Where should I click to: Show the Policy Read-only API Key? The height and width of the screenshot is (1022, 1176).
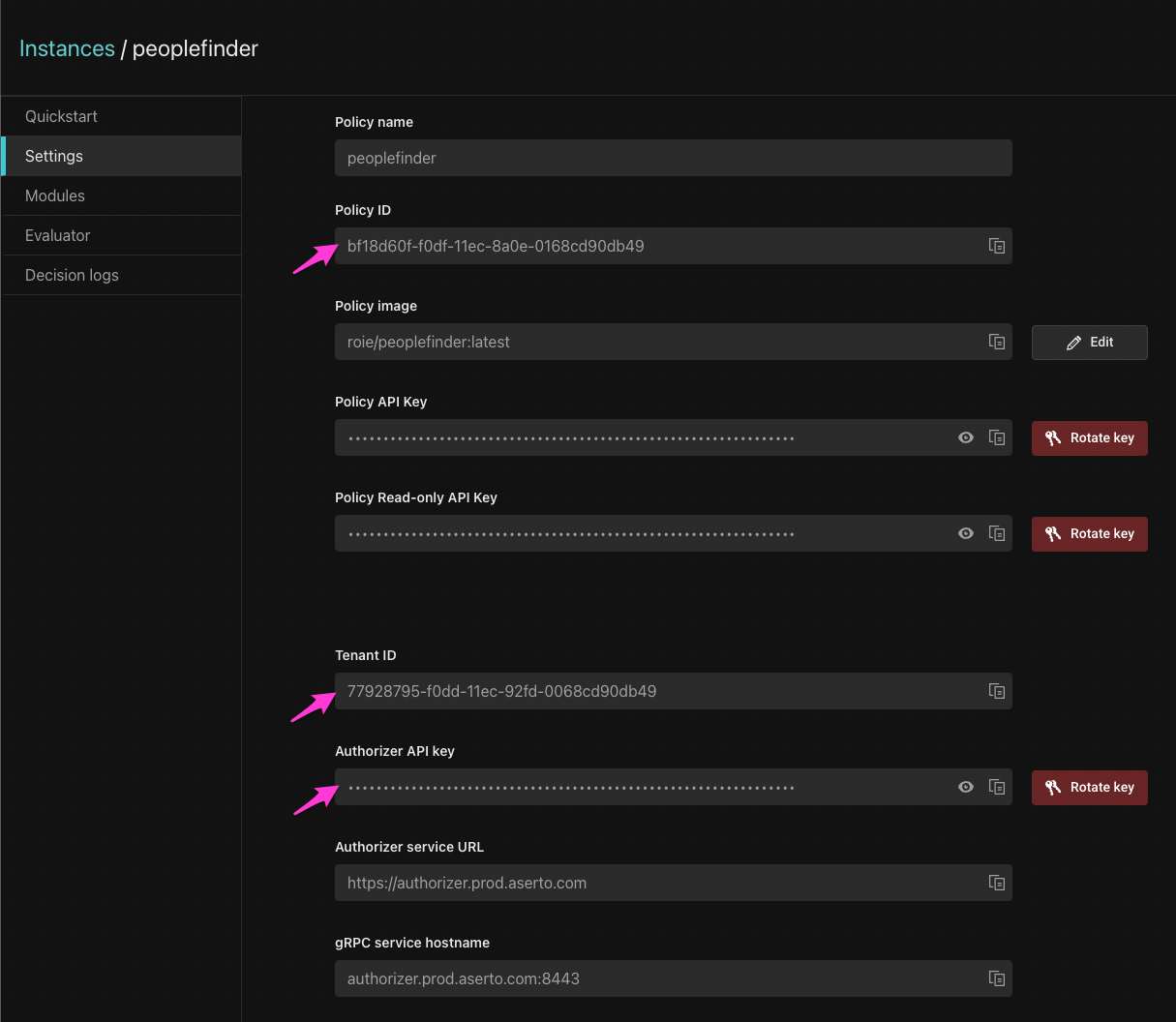(x=966, y=533)
